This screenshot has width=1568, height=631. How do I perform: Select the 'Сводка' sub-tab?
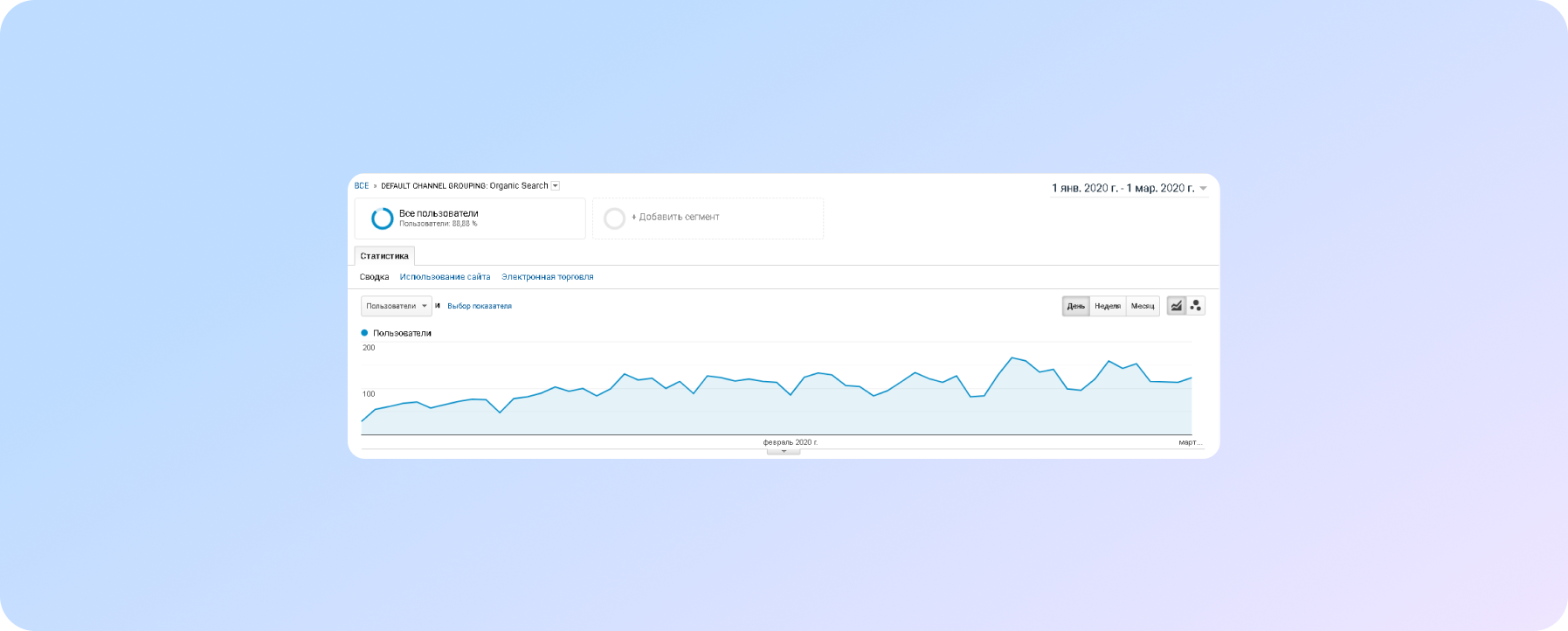374,277
